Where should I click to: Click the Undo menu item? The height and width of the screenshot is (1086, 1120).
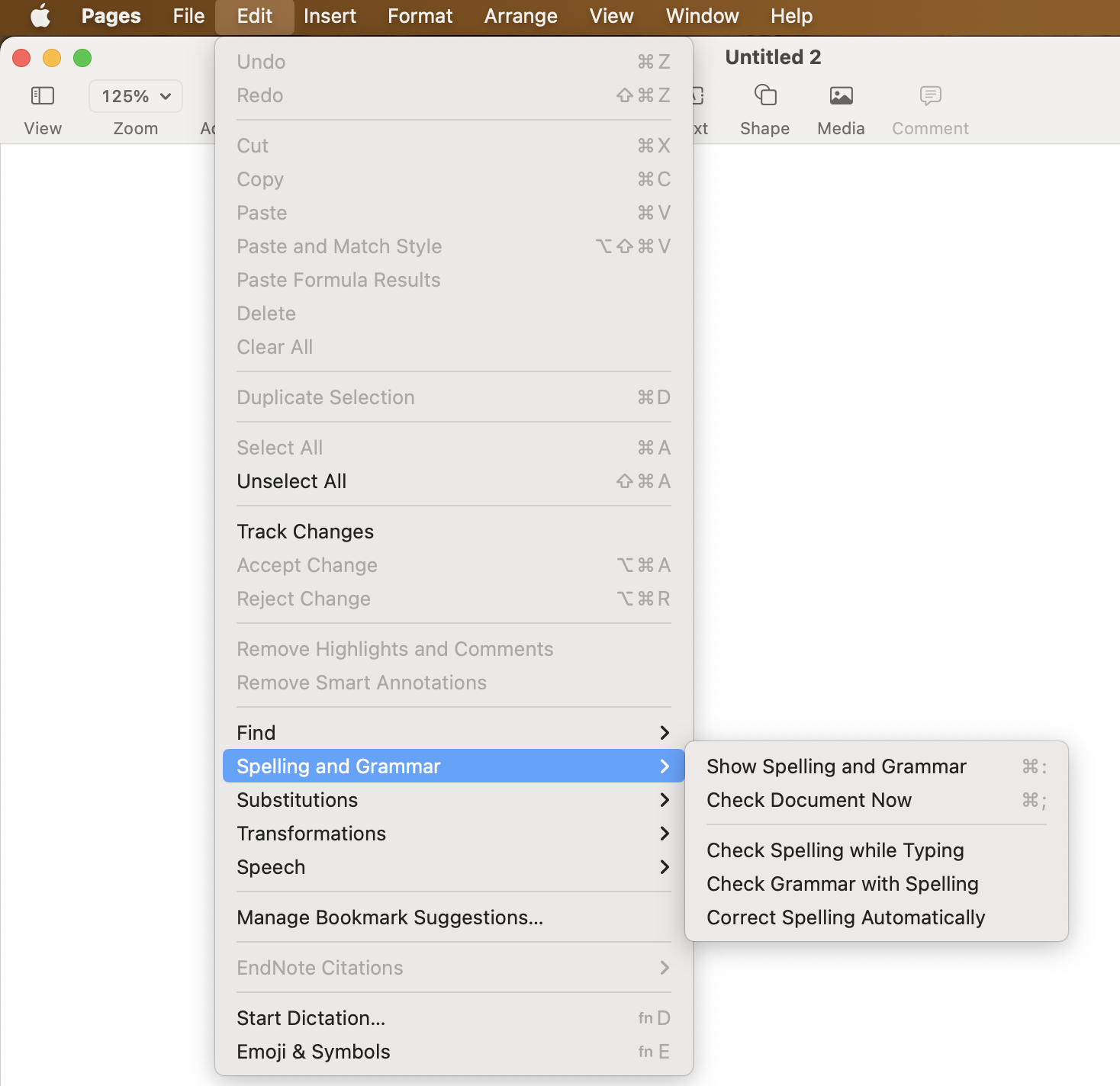point(454,62)
